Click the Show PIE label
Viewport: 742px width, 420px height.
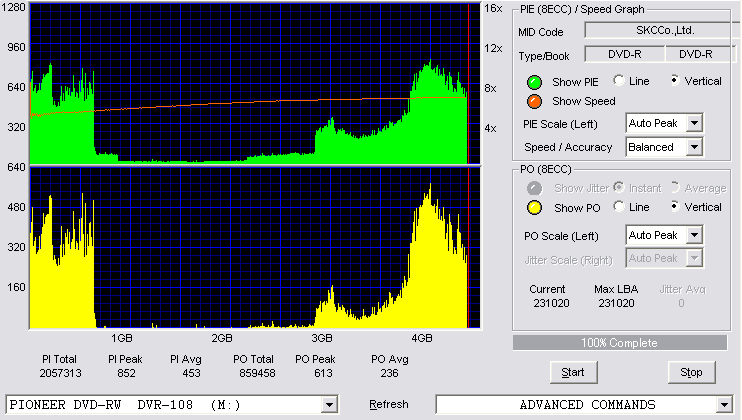point(575,82)
